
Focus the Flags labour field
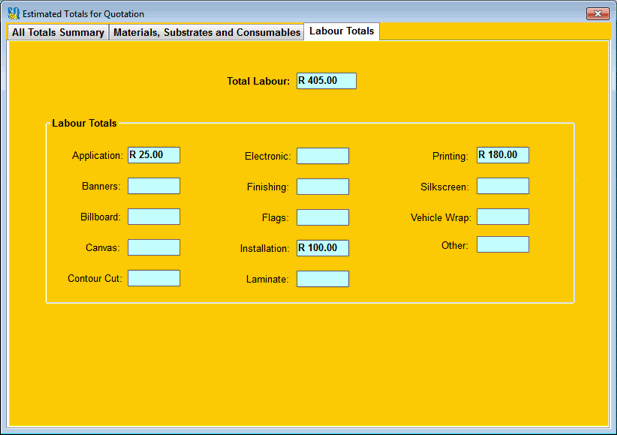pos(323,217)
